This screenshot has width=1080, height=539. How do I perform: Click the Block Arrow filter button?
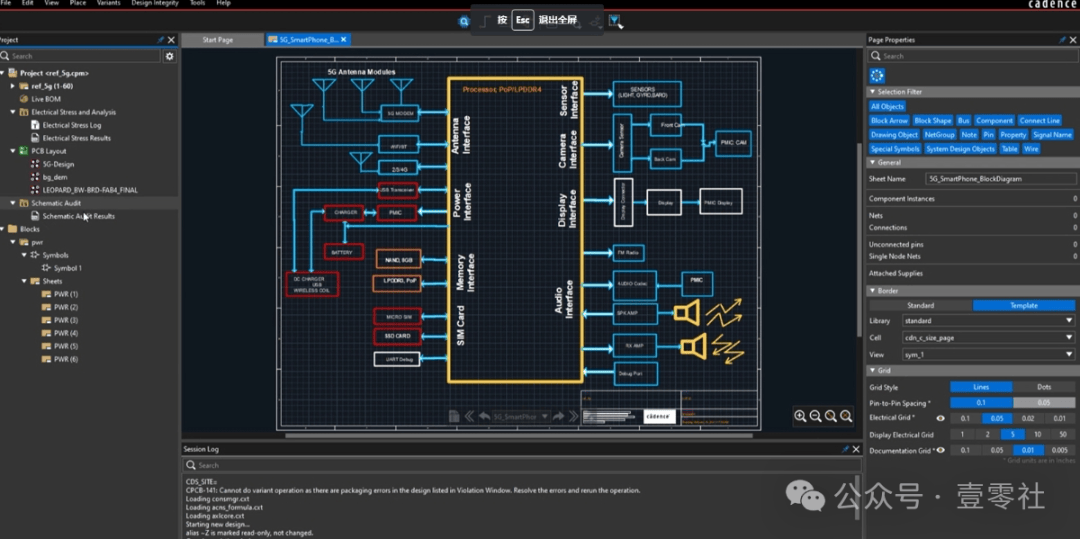(x=889, y=121)
